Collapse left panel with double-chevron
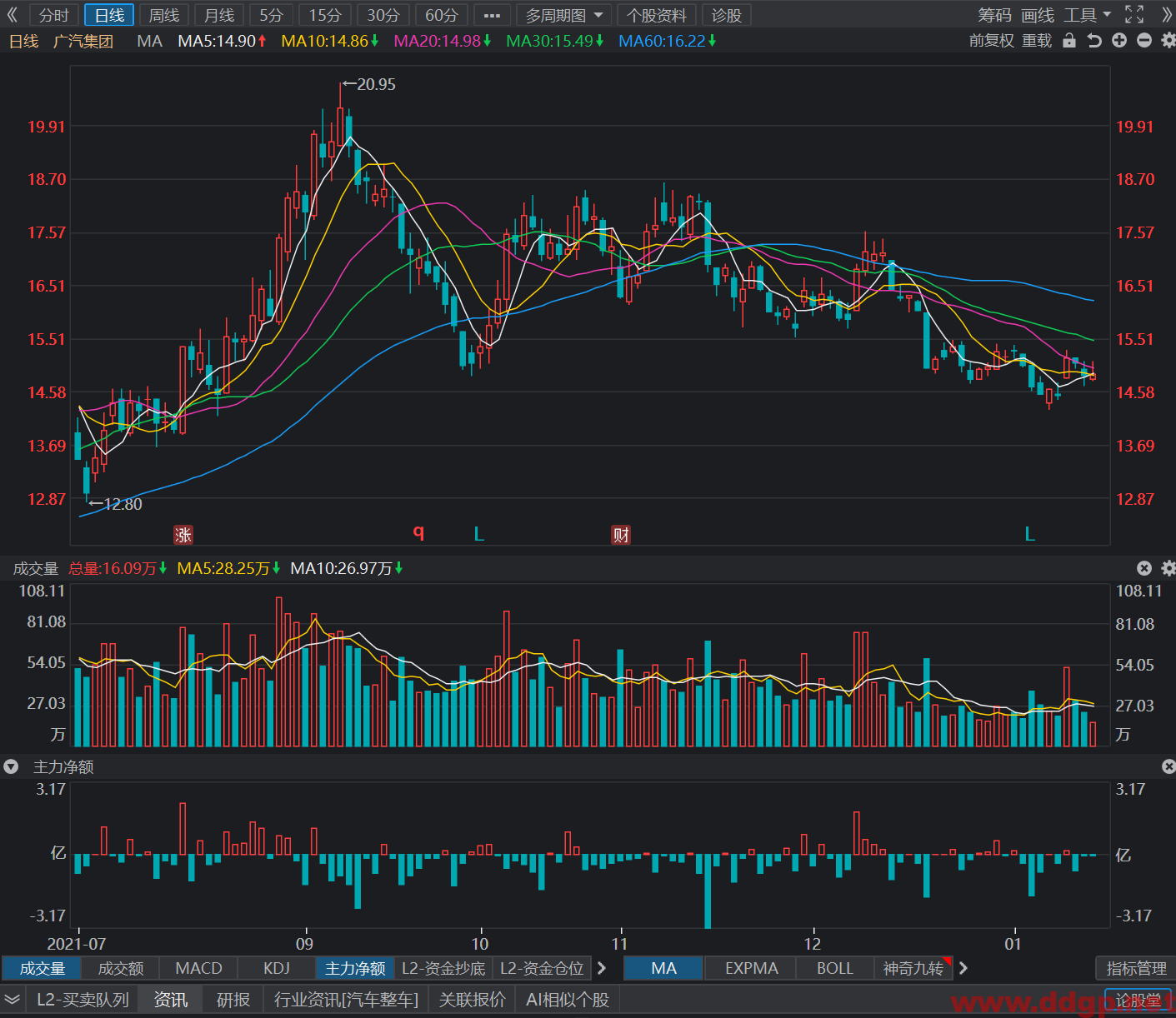 click(13, 15)
